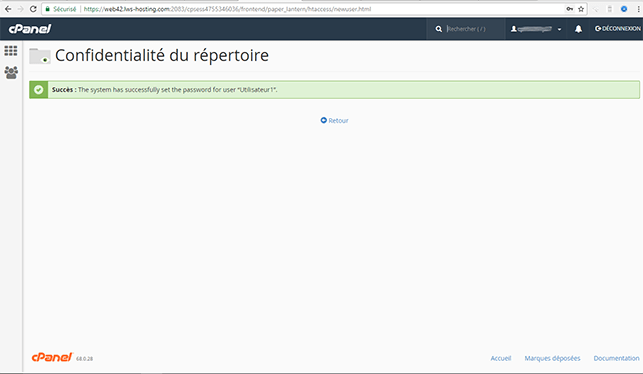Click the blue browser extension icon

pyautogui.click(x=624, y=9)
